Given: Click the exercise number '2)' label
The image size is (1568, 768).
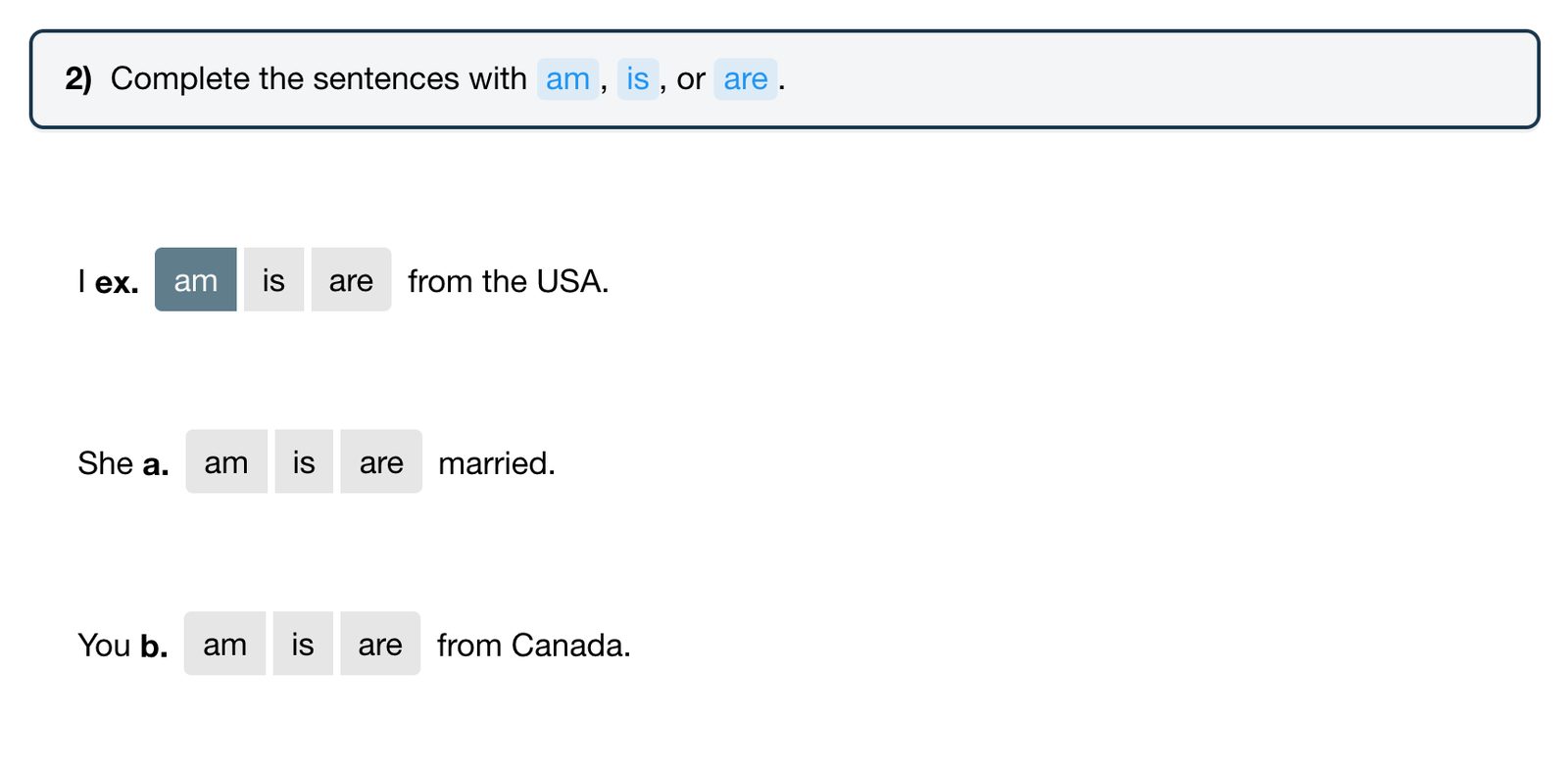Looking at the screenshot, I should tap(78, 78).
